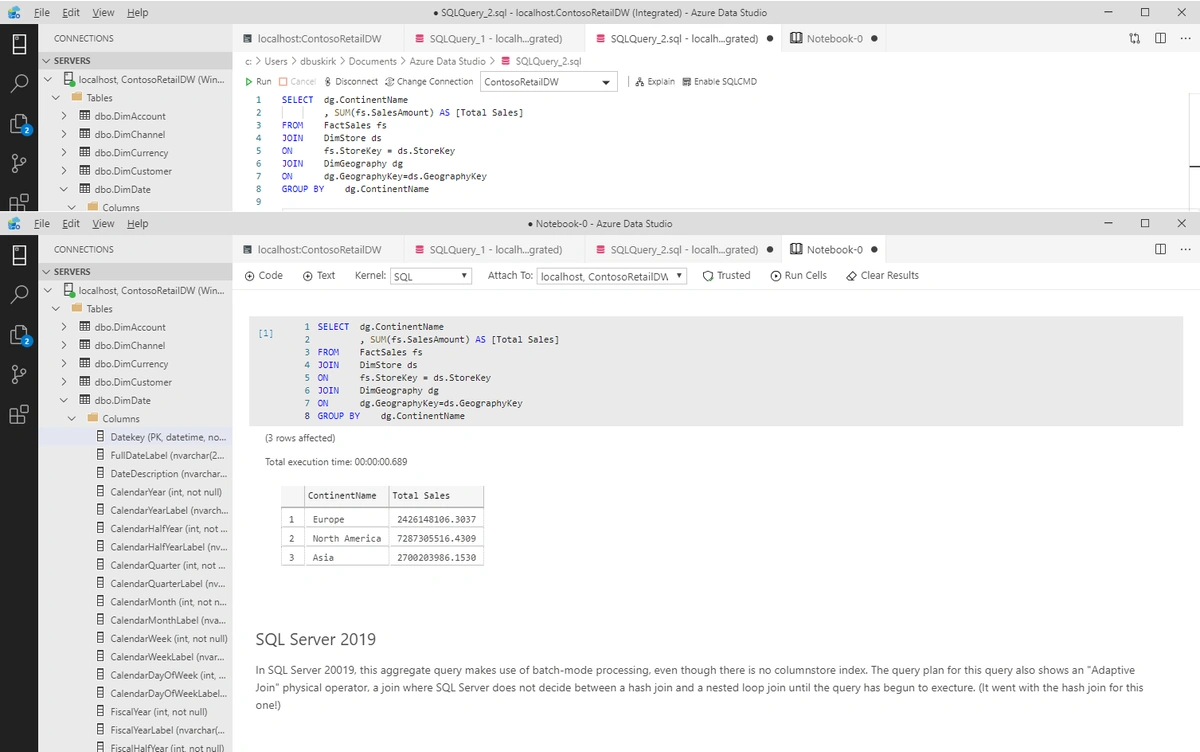This screenshot has width=1200, height=752.
Task: Open Extensions in Notebook-0 window activity bar
Action: [x=19, y=414]
